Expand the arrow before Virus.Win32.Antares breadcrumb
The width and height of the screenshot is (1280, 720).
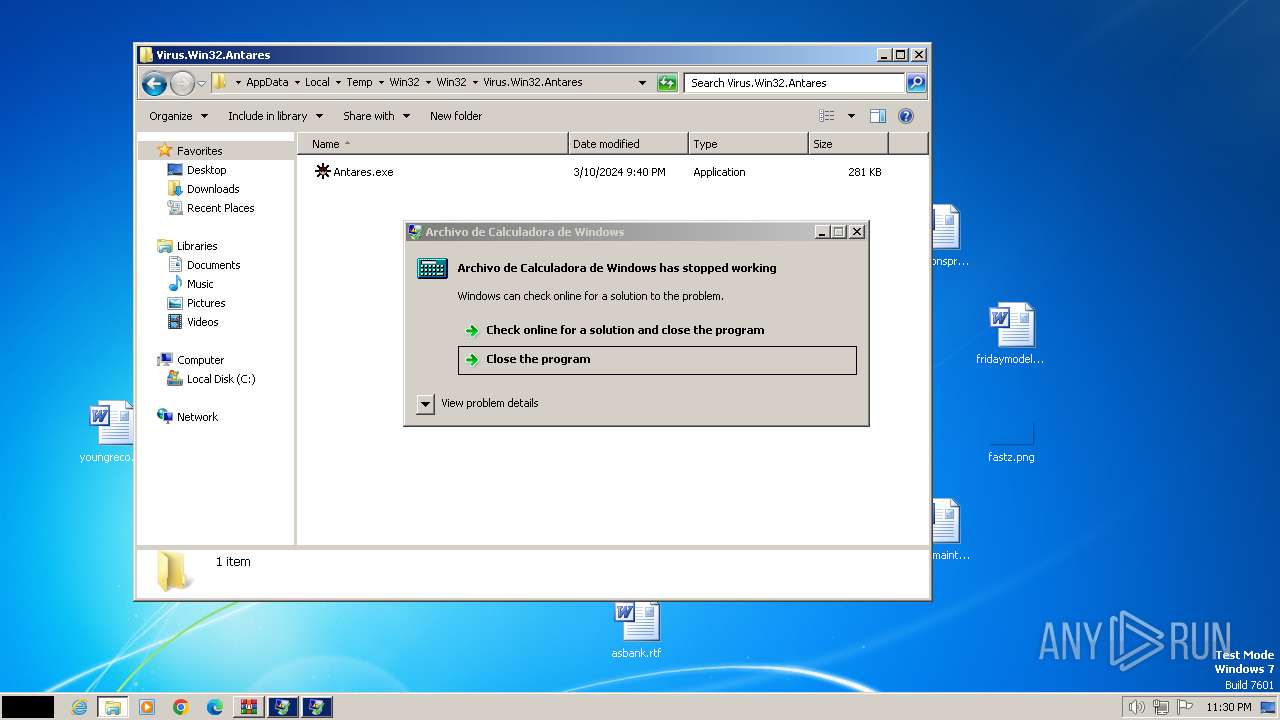pyautogui.click(x=475, y=83)
